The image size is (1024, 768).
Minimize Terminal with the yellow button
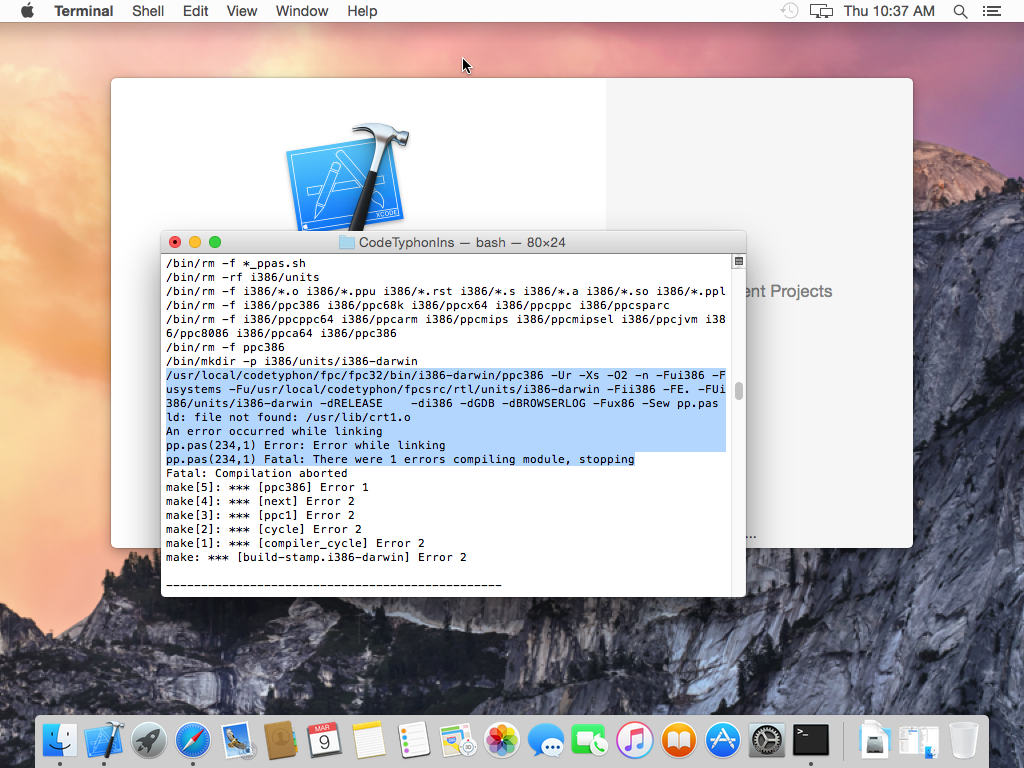(x=195, y=242)
